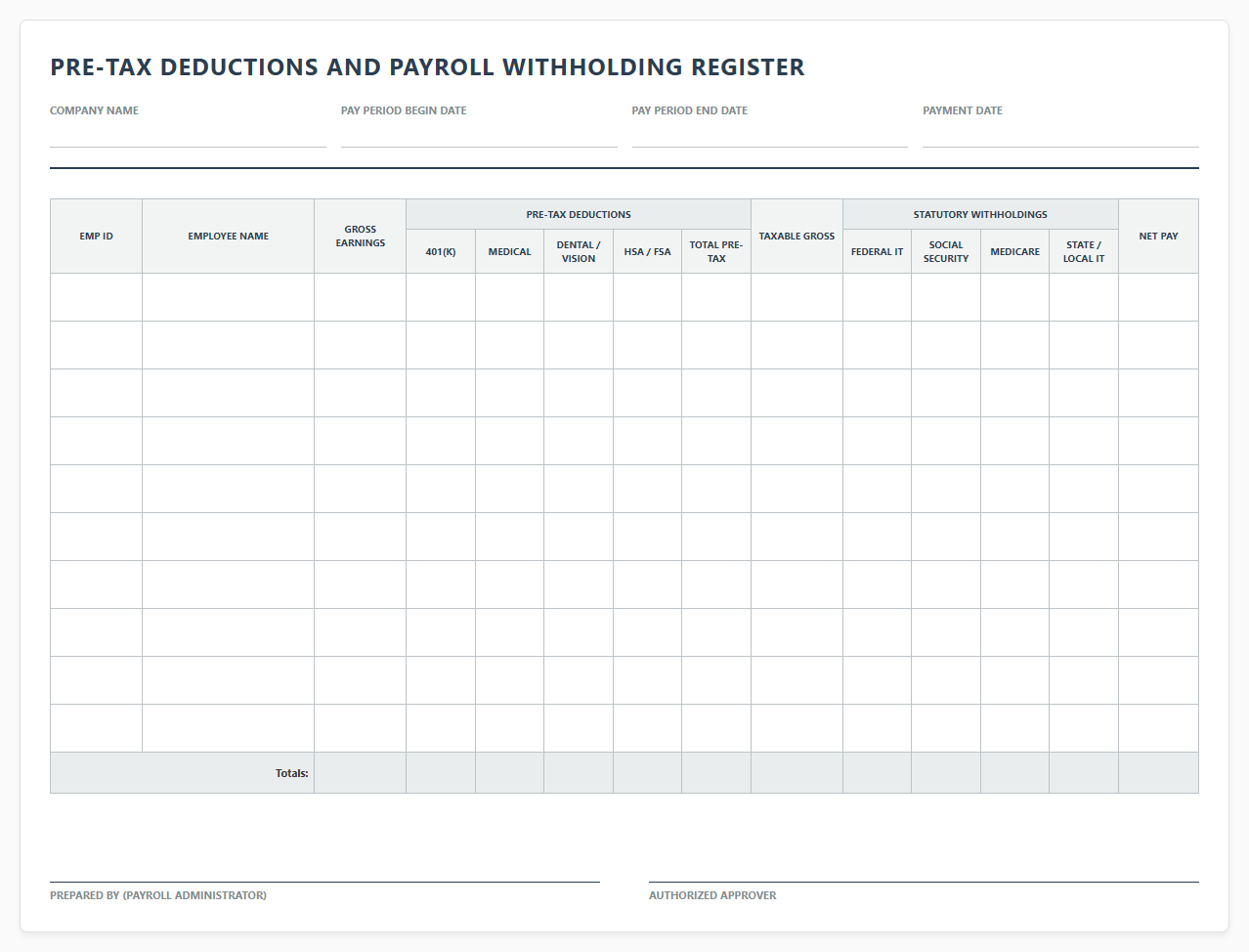Viewport: 1249px width, 952px height.
Task: Click the Totals label in the footer row
Action: (x=292, y=773)
